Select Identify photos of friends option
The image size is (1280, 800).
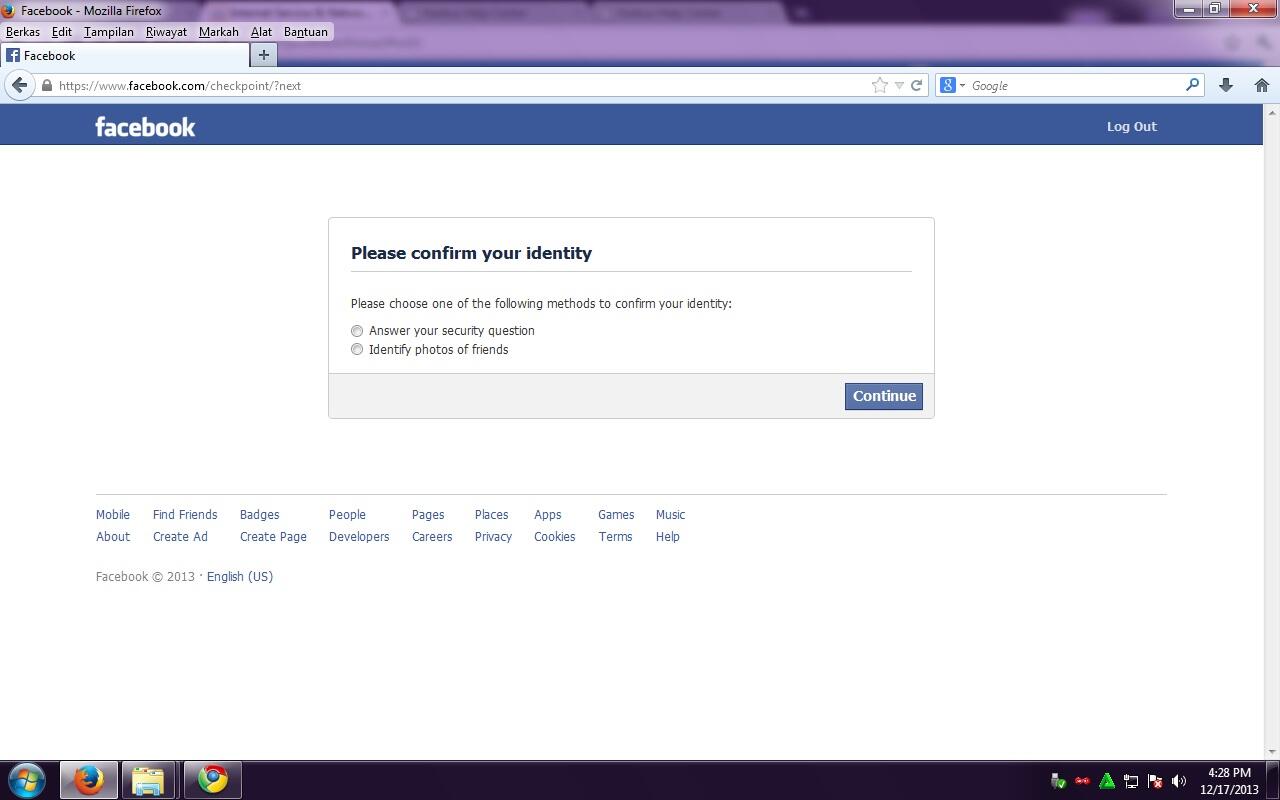tap(357, 350)
